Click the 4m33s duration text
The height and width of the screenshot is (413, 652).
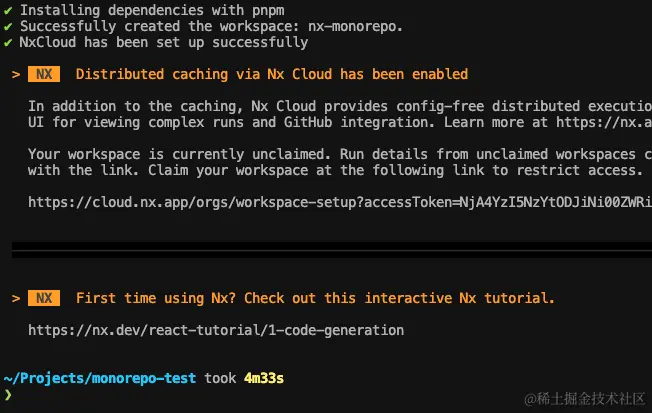264,378
